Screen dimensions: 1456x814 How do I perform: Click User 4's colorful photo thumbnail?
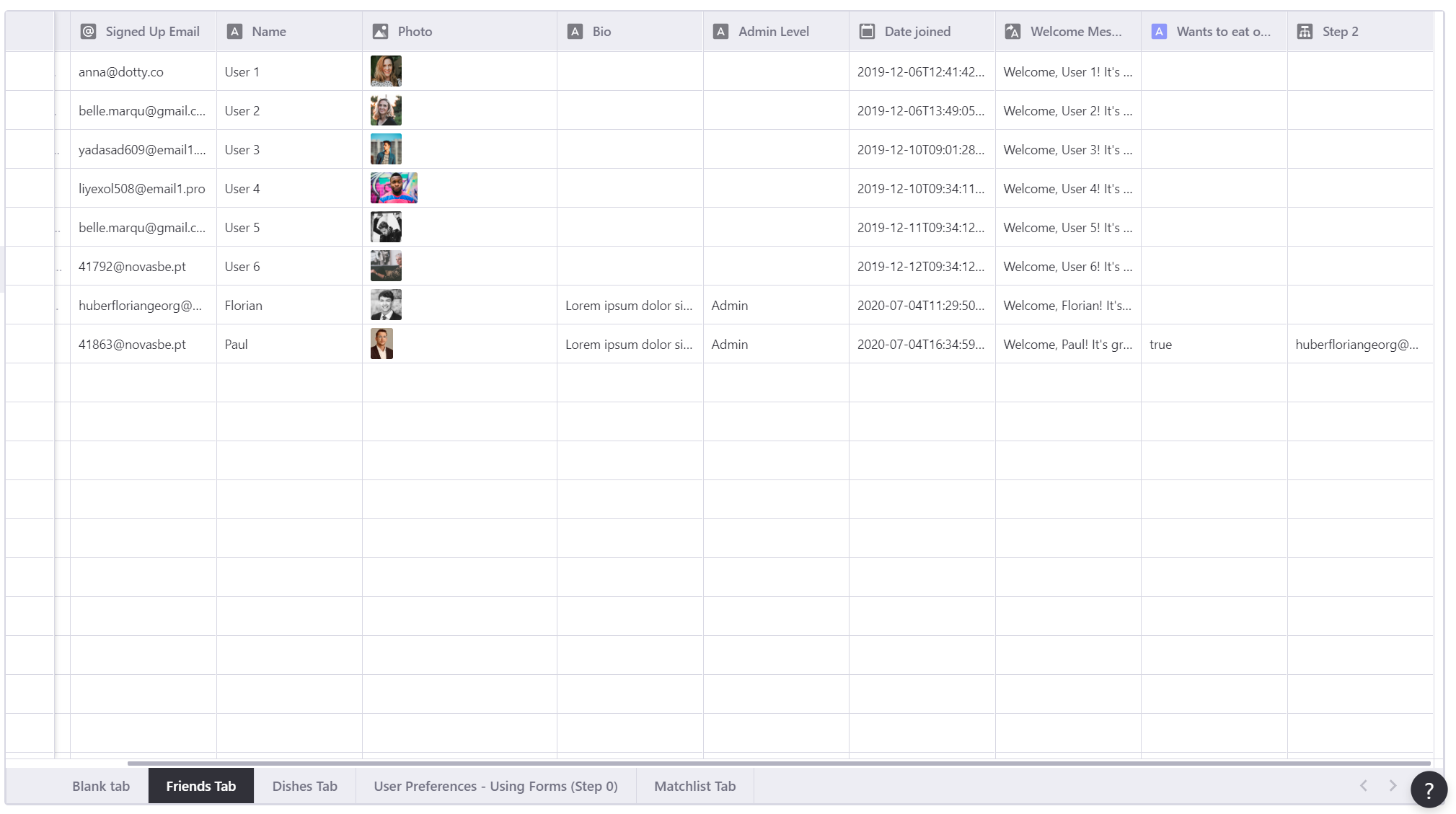(394, 188)
